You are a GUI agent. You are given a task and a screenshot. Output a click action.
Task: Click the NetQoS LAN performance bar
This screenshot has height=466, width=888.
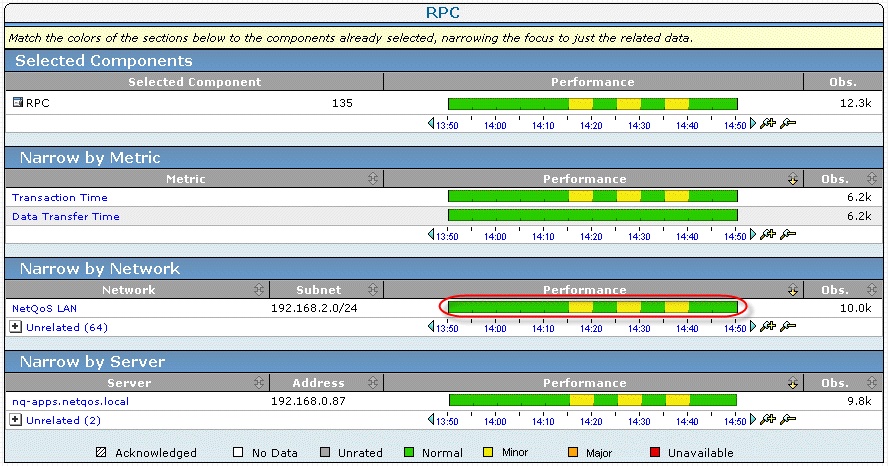pyautogui.click(x=593, y=307)
